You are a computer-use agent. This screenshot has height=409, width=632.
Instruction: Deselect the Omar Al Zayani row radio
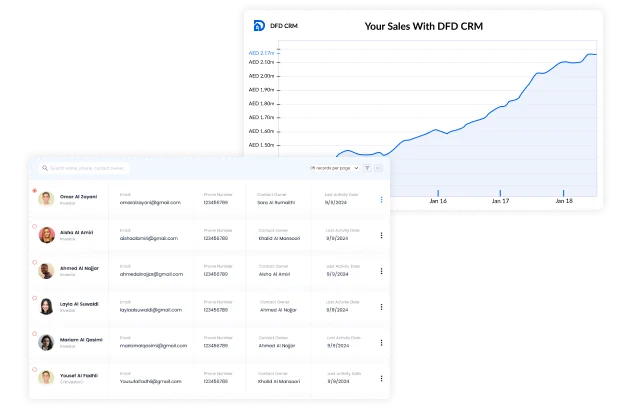click(35, 191)
